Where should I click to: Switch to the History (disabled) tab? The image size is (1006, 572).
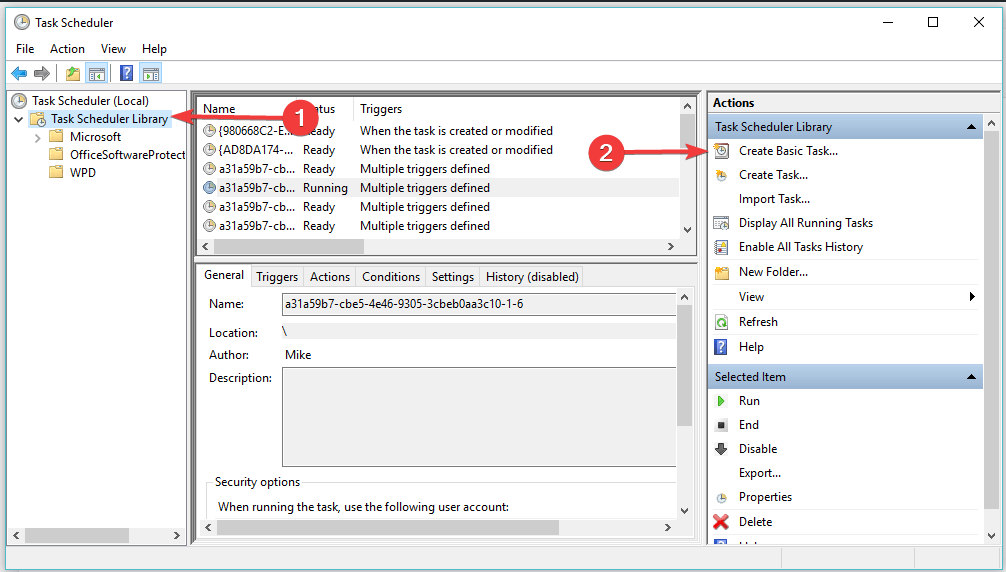point(532,276)
